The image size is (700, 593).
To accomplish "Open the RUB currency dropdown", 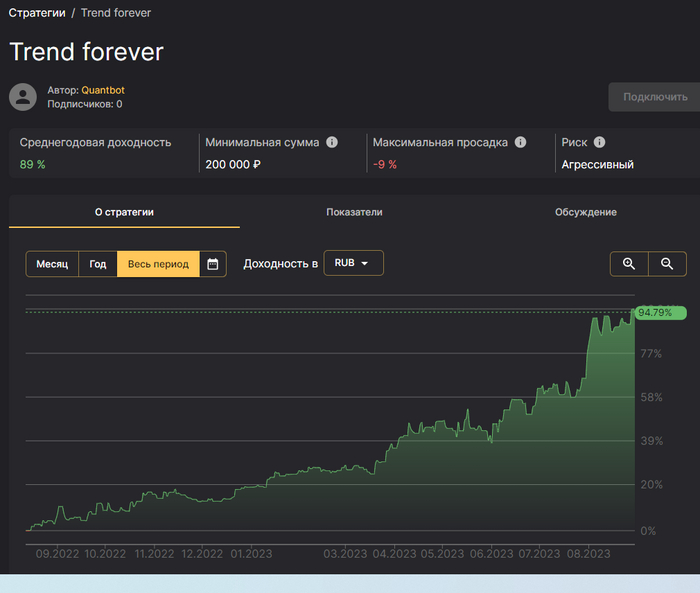I will click(x=353, y=263).
